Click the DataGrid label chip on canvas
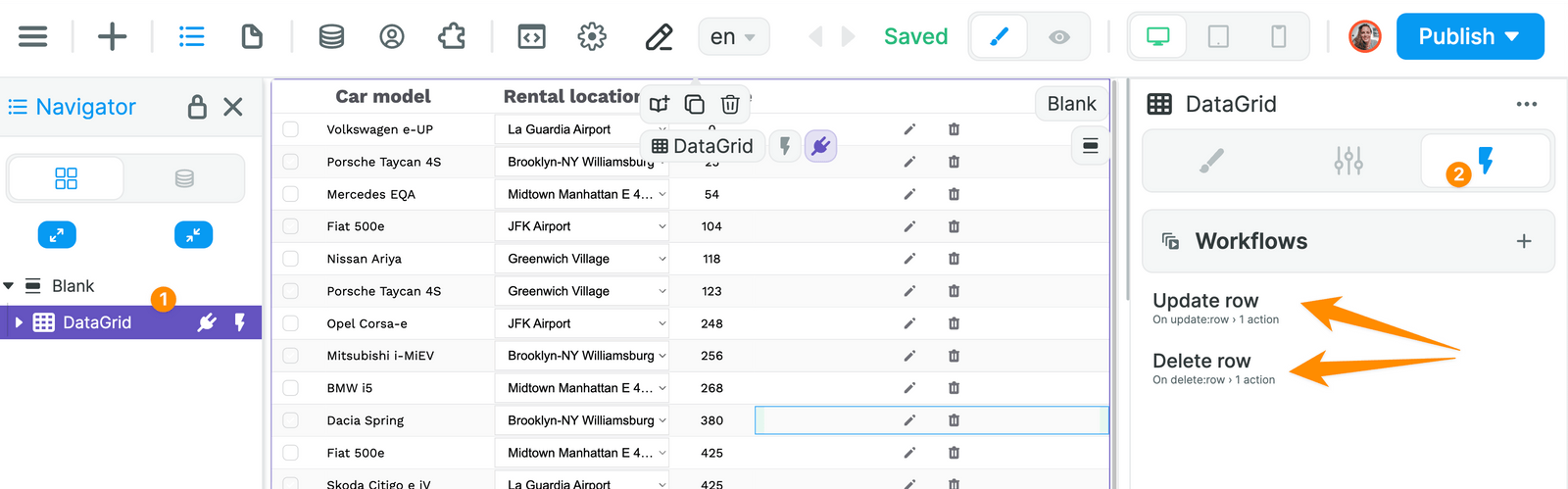 pos(702,146)
